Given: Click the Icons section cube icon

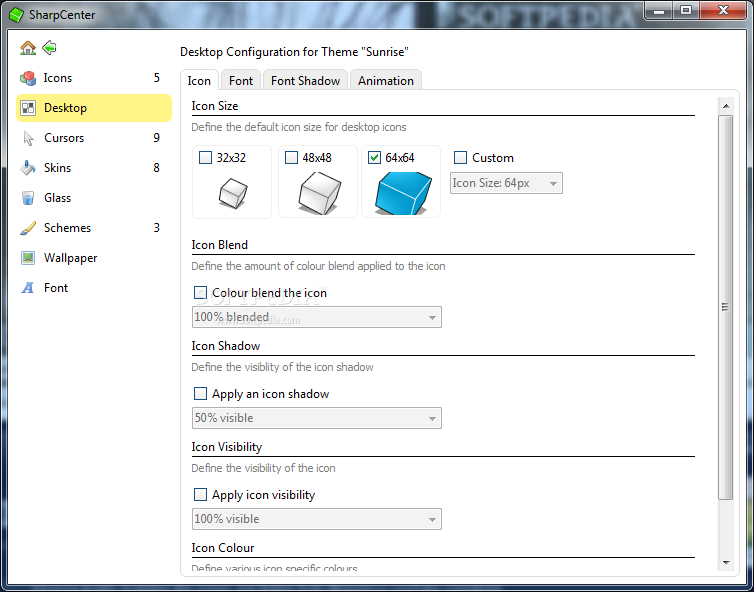Looking at the screenshot, I should pos(28,78).
